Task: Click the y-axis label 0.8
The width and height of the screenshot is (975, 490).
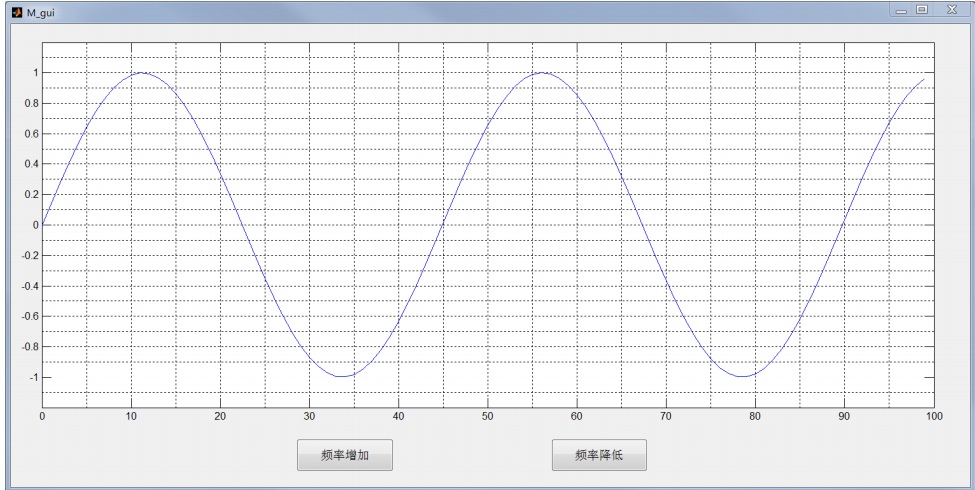Action: click(x=32, y=103)
